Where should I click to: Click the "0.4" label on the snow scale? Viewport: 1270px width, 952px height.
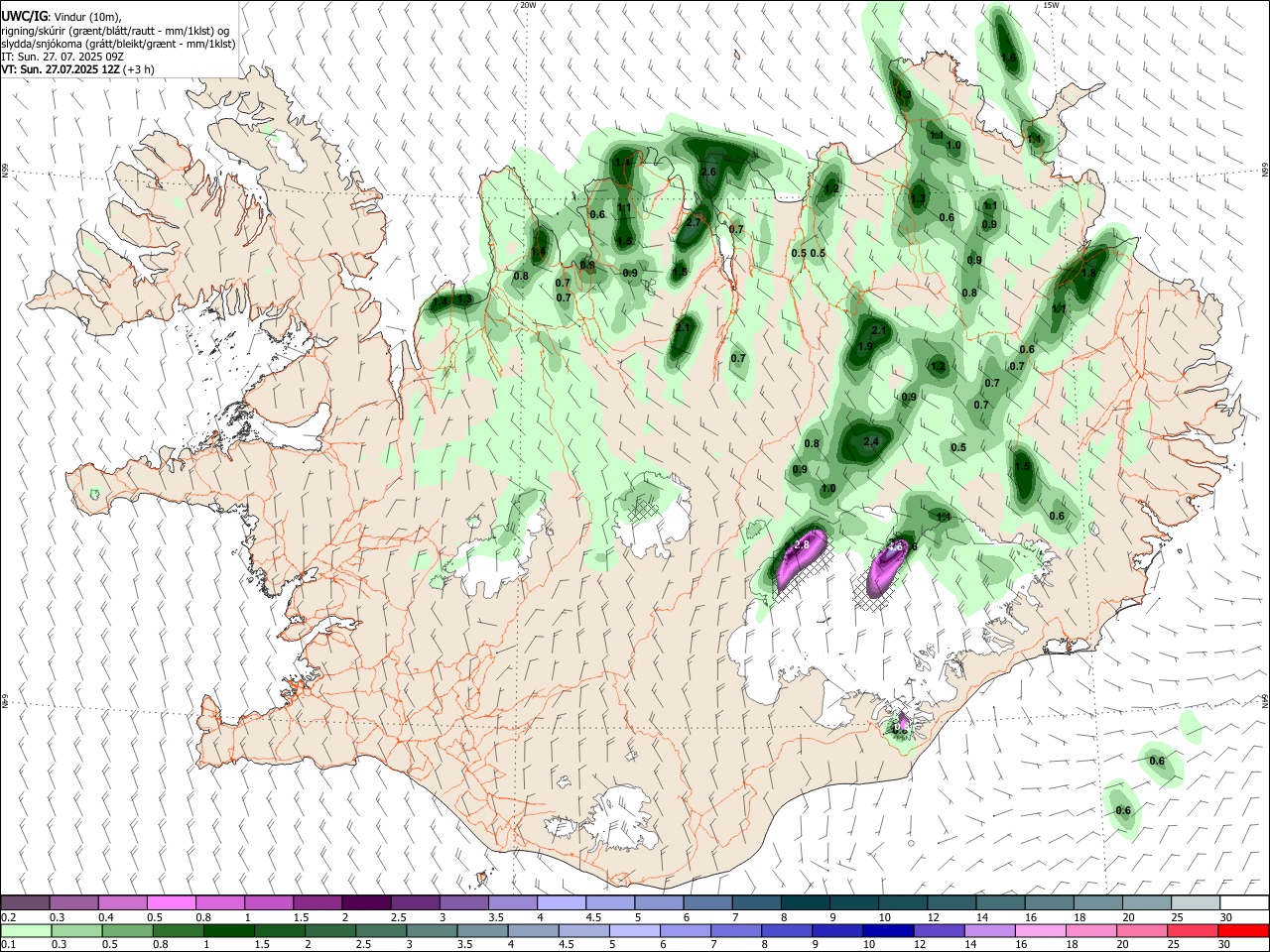point(106,917)
